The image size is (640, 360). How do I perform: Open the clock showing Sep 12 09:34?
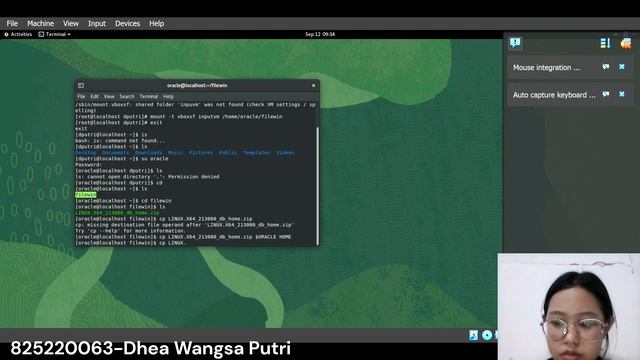coord(320,34)
